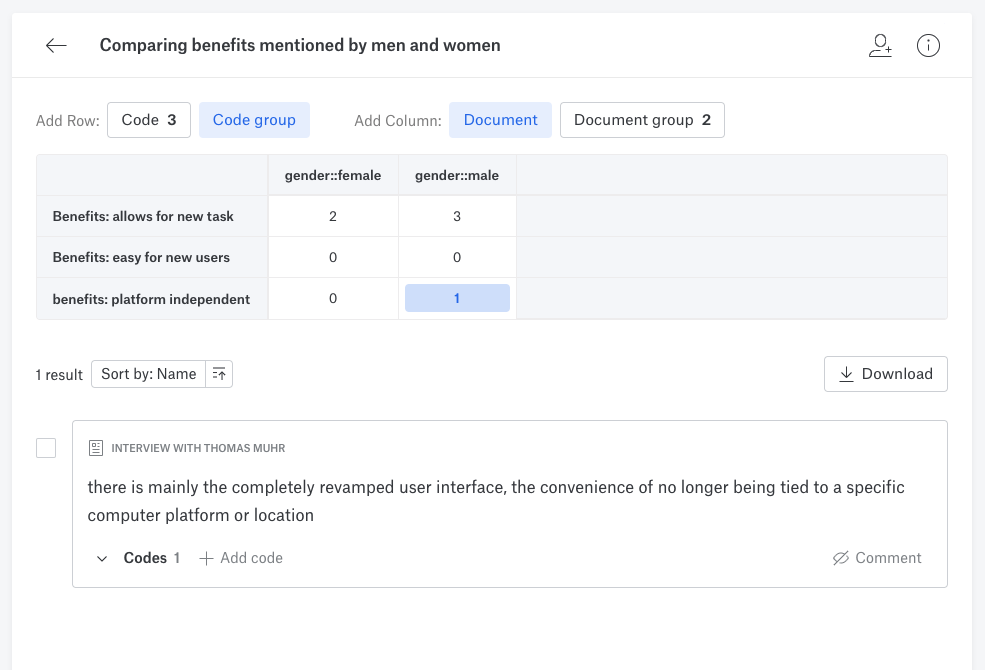
Task: Toggle Code group row option
Action: [x=254, y=120]
